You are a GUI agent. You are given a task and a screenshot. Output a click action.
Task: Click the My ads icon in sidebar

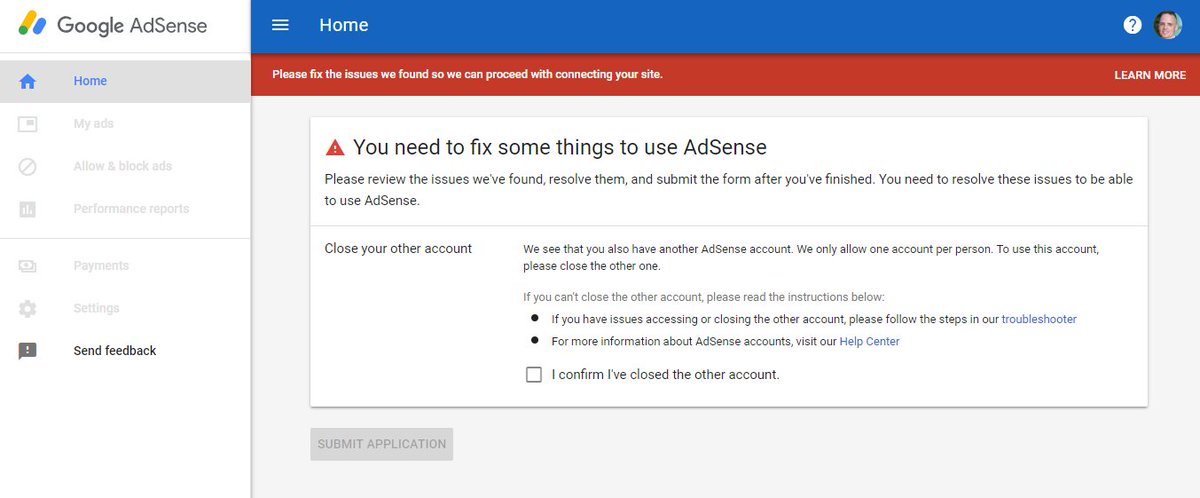pos(28,124)
